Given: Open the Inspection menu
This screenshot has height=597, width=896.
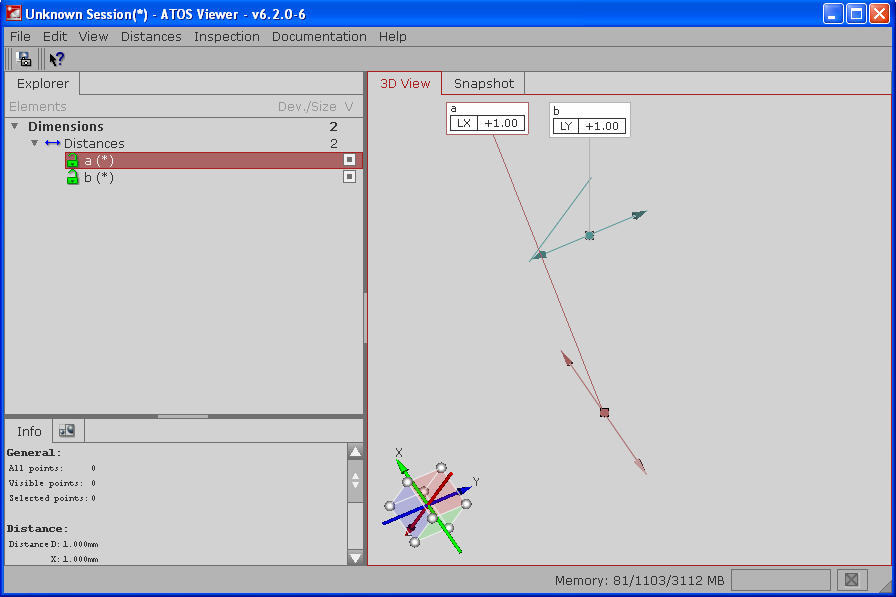Looking at the screenshot, I should (227, 37).
